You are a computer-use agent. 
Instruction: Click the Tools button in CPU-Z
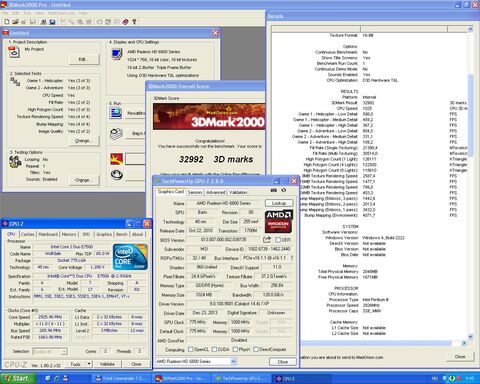76,364
